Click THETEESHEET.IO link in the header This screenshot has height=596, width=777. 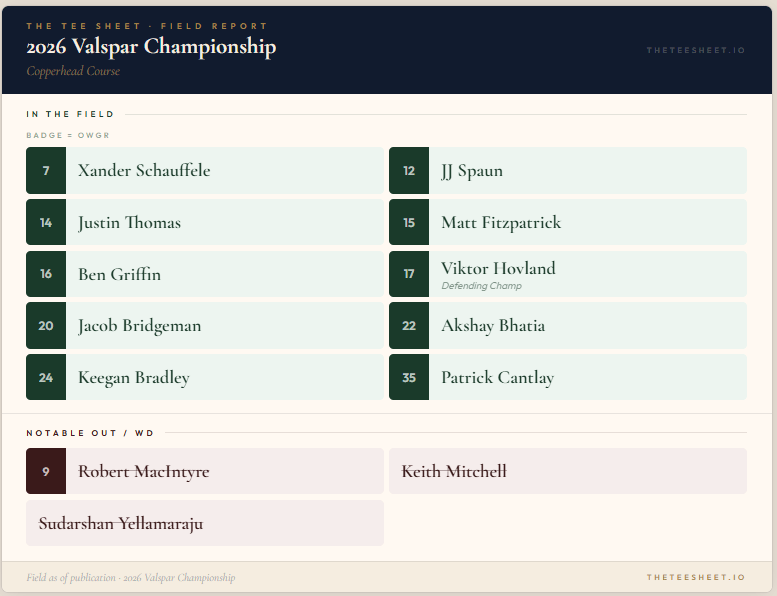(696, 50)
